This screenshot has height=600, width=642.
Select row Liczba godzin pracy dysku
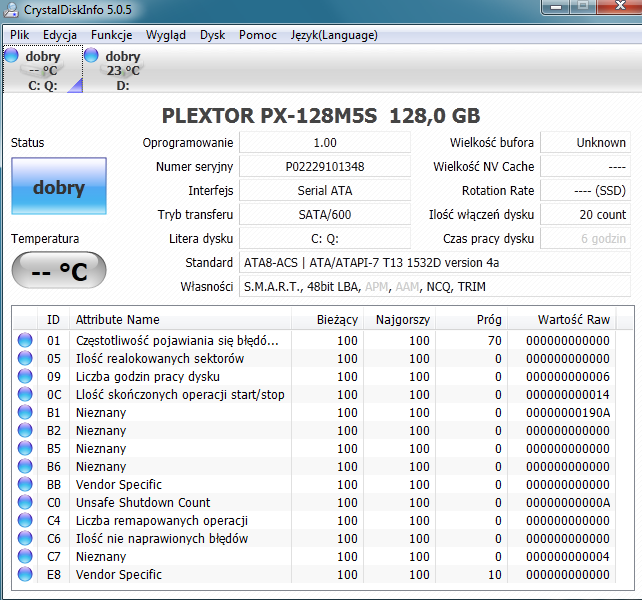pyautogui.click(x=314, y=376)
